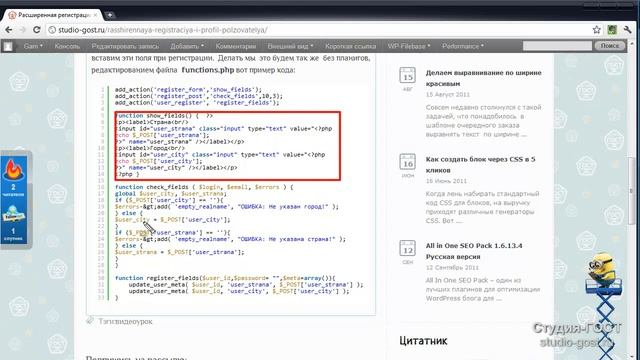Expand the WP-Filebase dropdown menu
The image size is (640, 360).
409,46
